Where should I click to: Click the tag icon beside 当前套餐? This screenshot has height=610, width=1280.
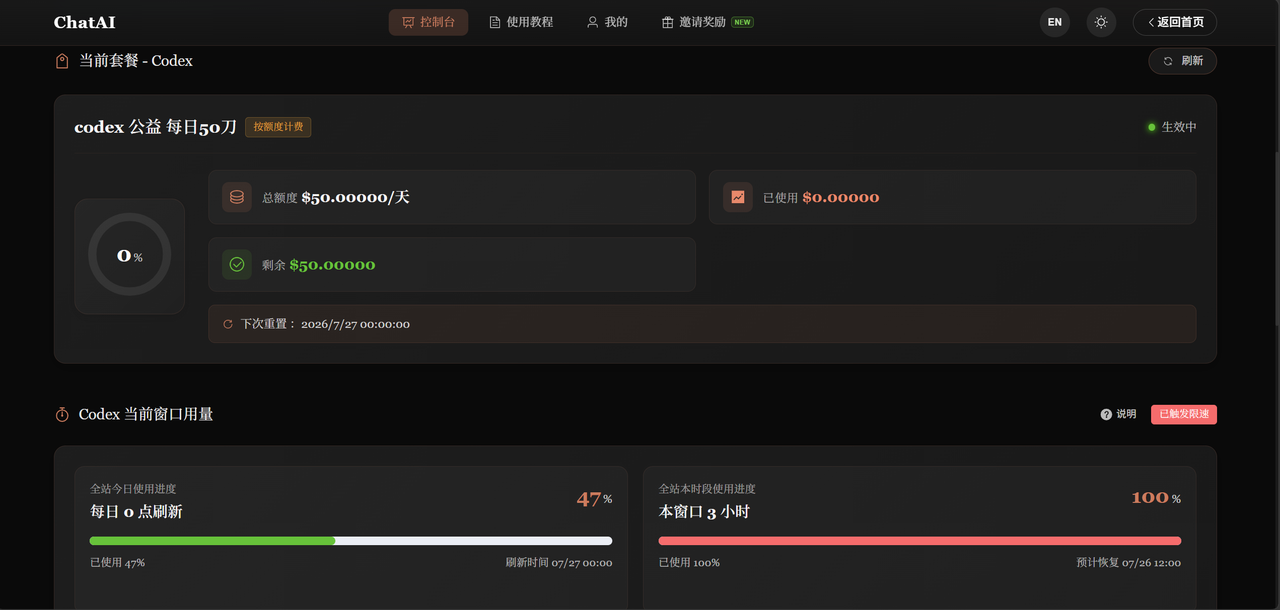(x=62, y=61)
